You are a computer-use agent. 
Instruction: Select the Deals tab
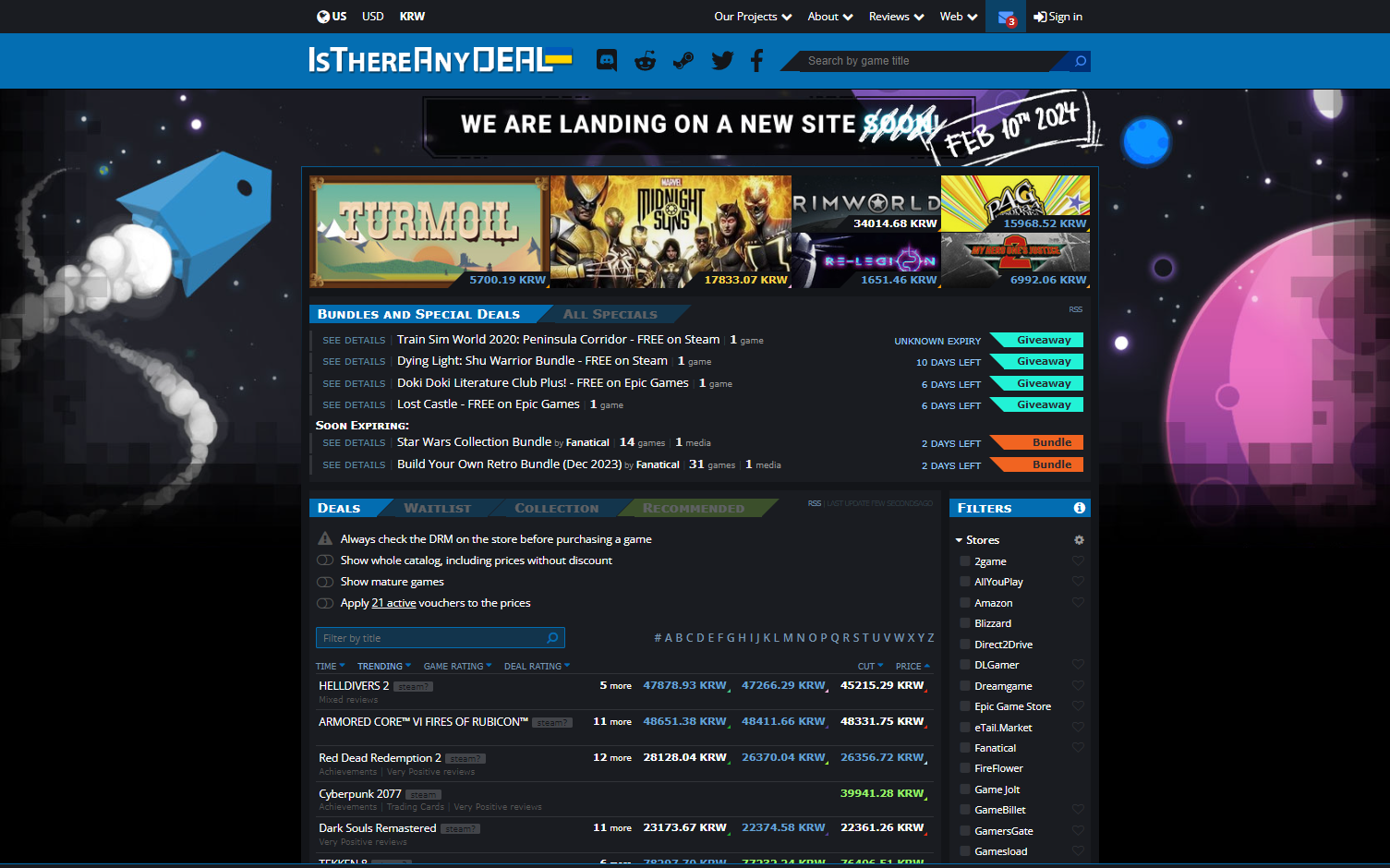pyautogui.click(x=339, y=508)
